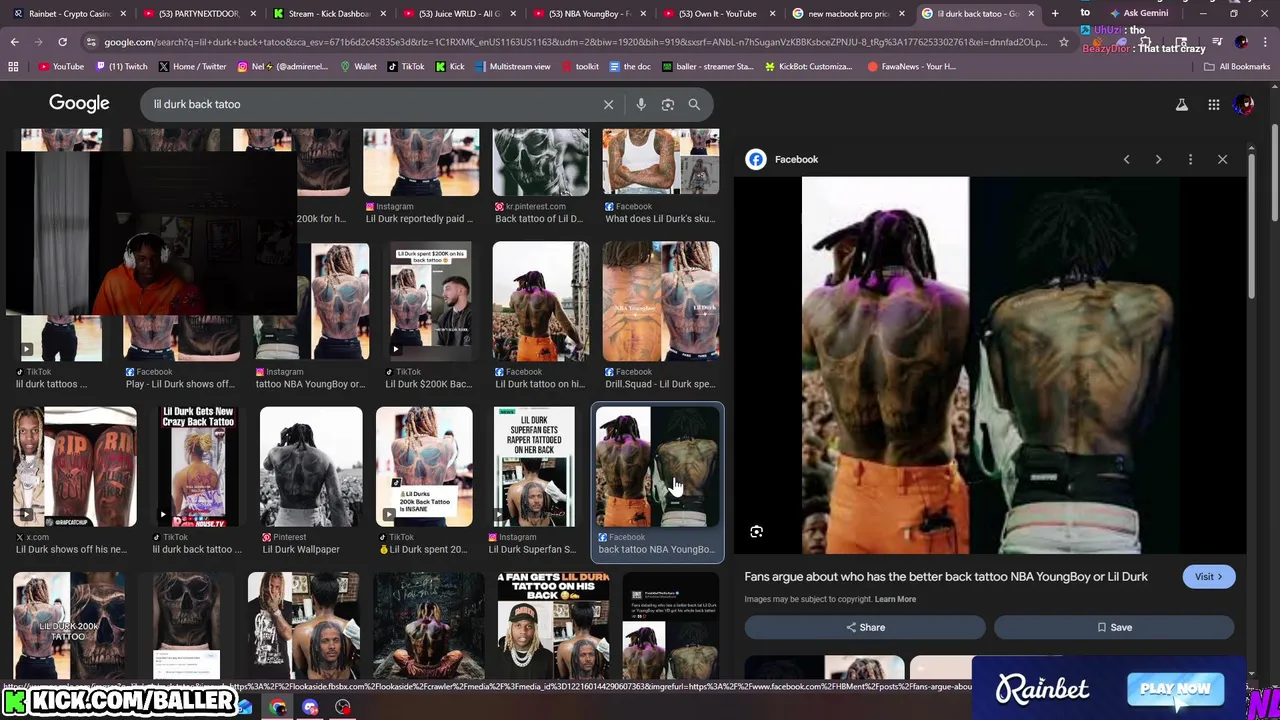Open the preview panel three-dot menu

coord(1190,159)
